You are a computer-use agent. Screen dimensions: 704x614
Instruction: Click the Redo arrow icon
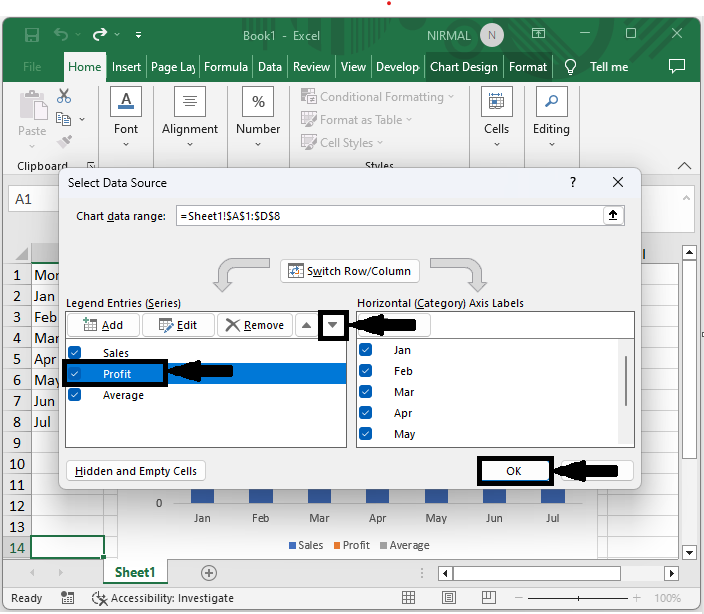click(x=98, y=36)
